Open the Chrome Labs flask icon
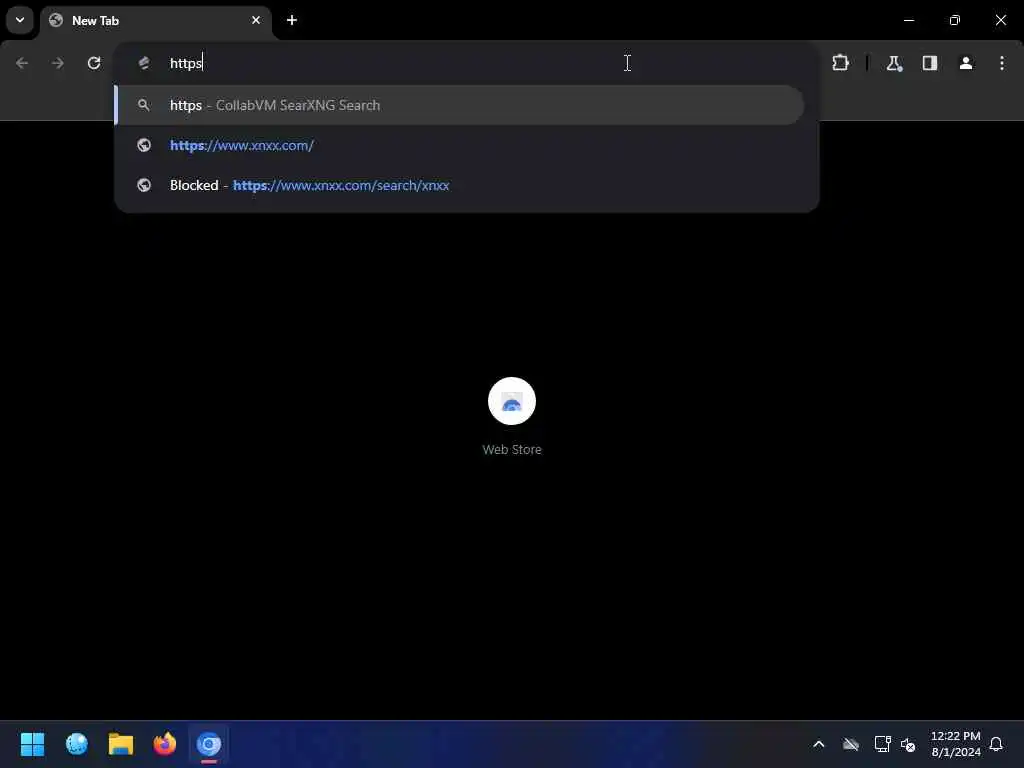The width and height of the screenshot is (1024, 768). click(894, 63)
